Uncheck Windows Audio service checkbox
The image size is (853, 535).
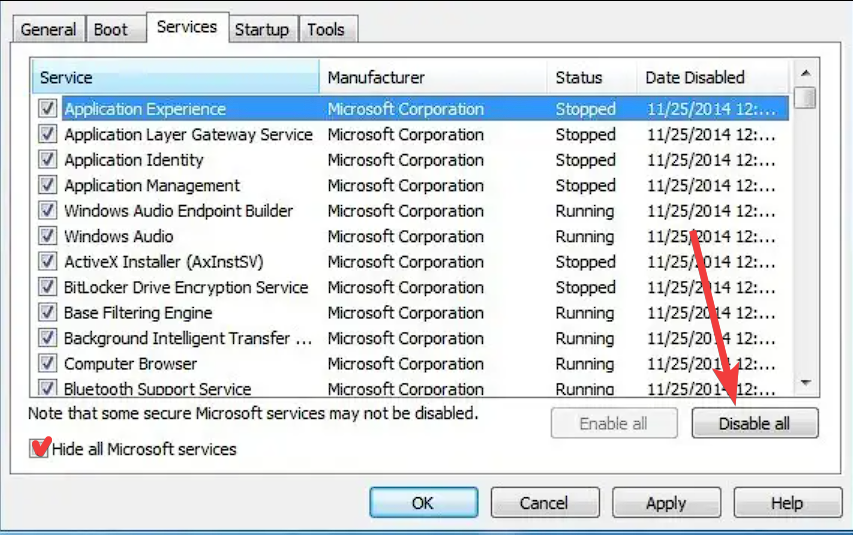click(47, 237)
